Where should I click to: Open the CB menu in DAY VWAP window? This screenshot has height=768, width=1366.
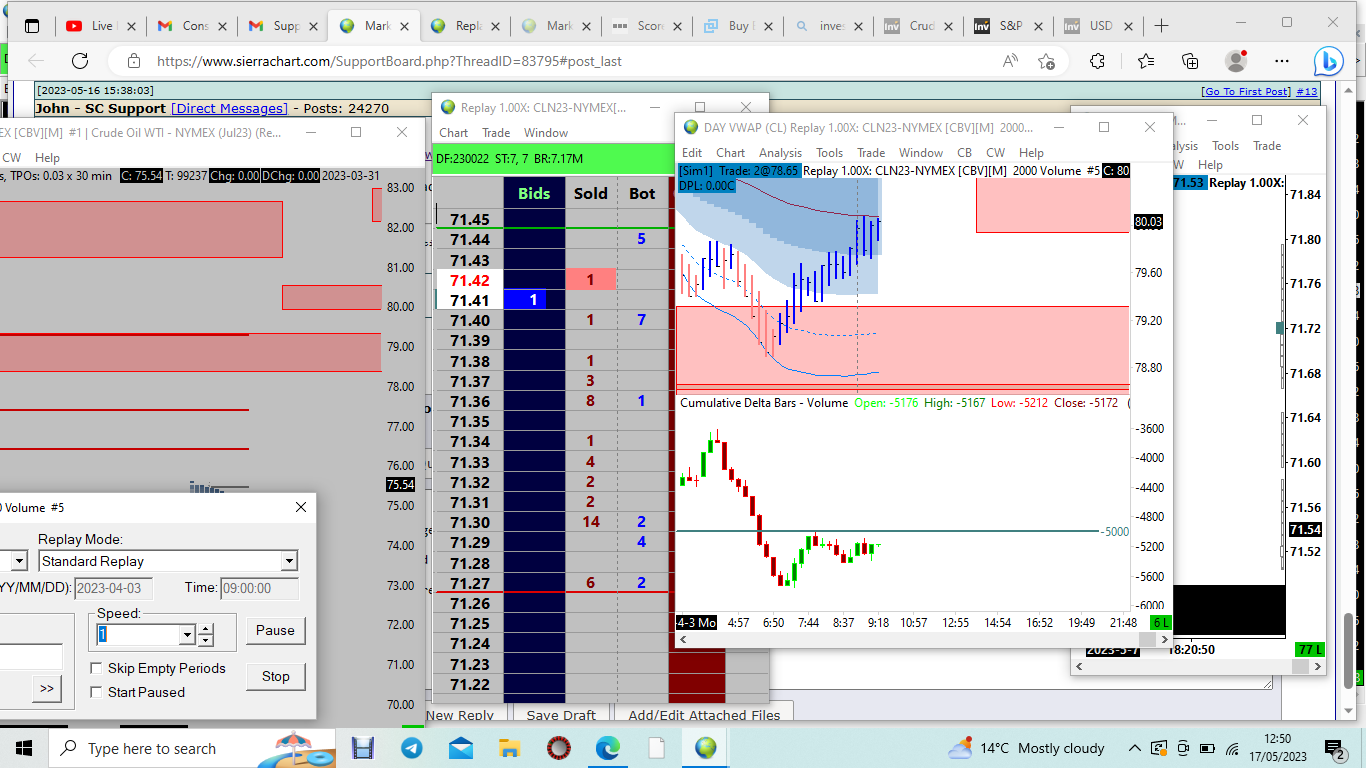(964, 153)
